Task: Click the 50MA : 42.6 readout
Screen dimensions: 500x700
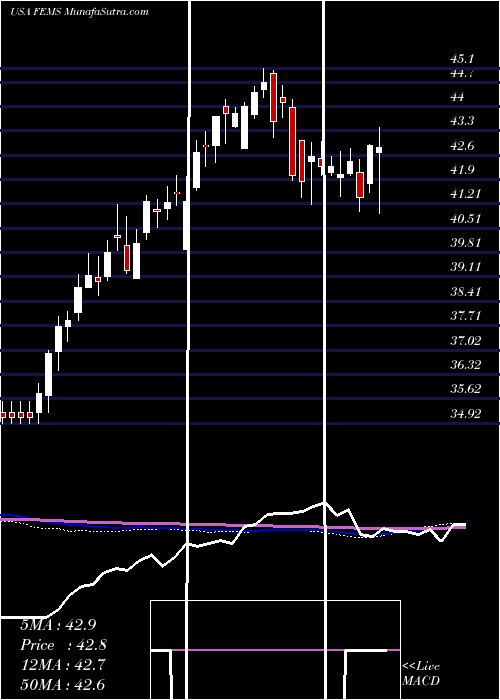Action: (62, 685)
